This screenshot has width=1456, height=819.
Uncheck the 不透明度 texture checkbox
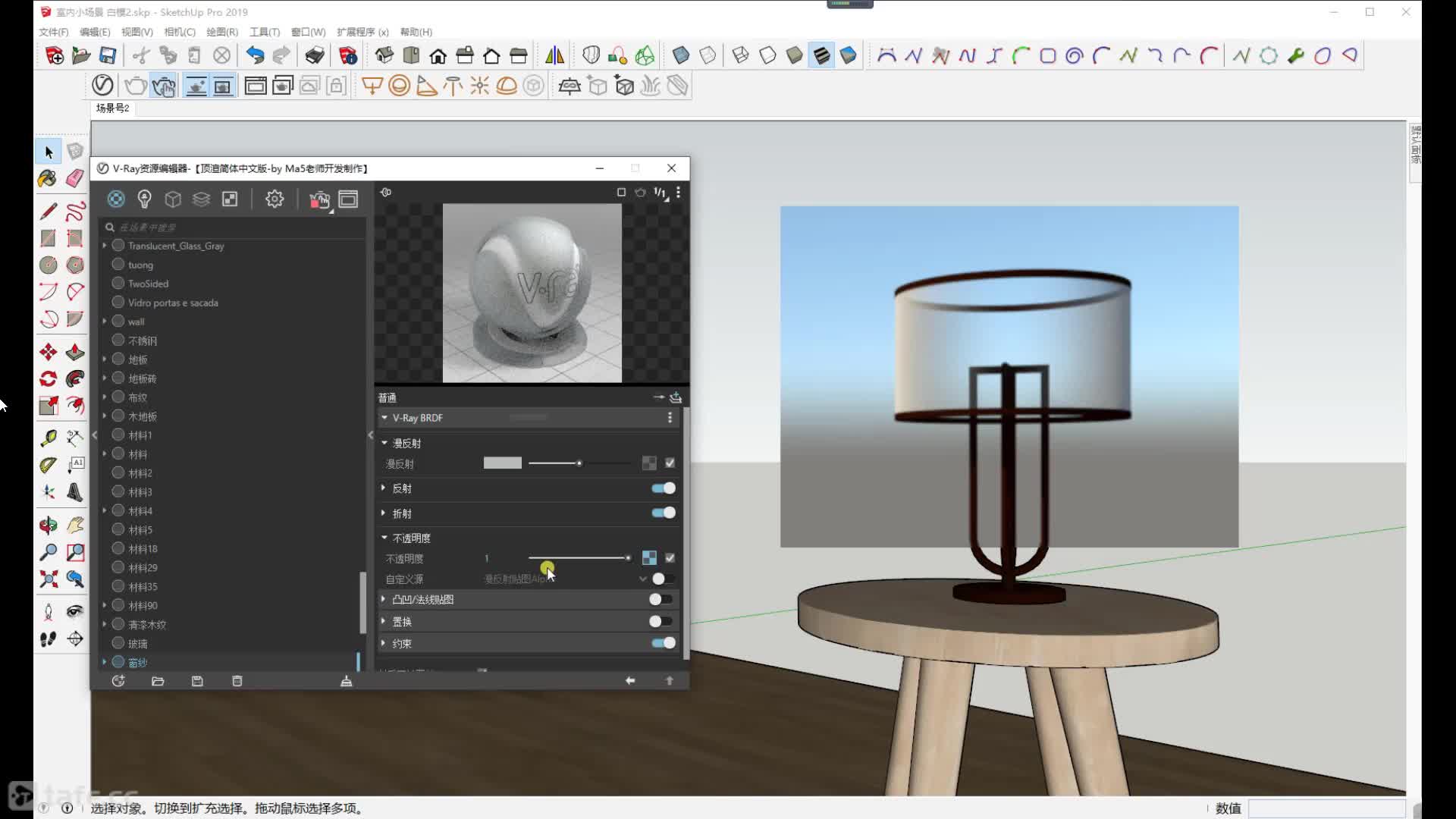pos(670,558)
